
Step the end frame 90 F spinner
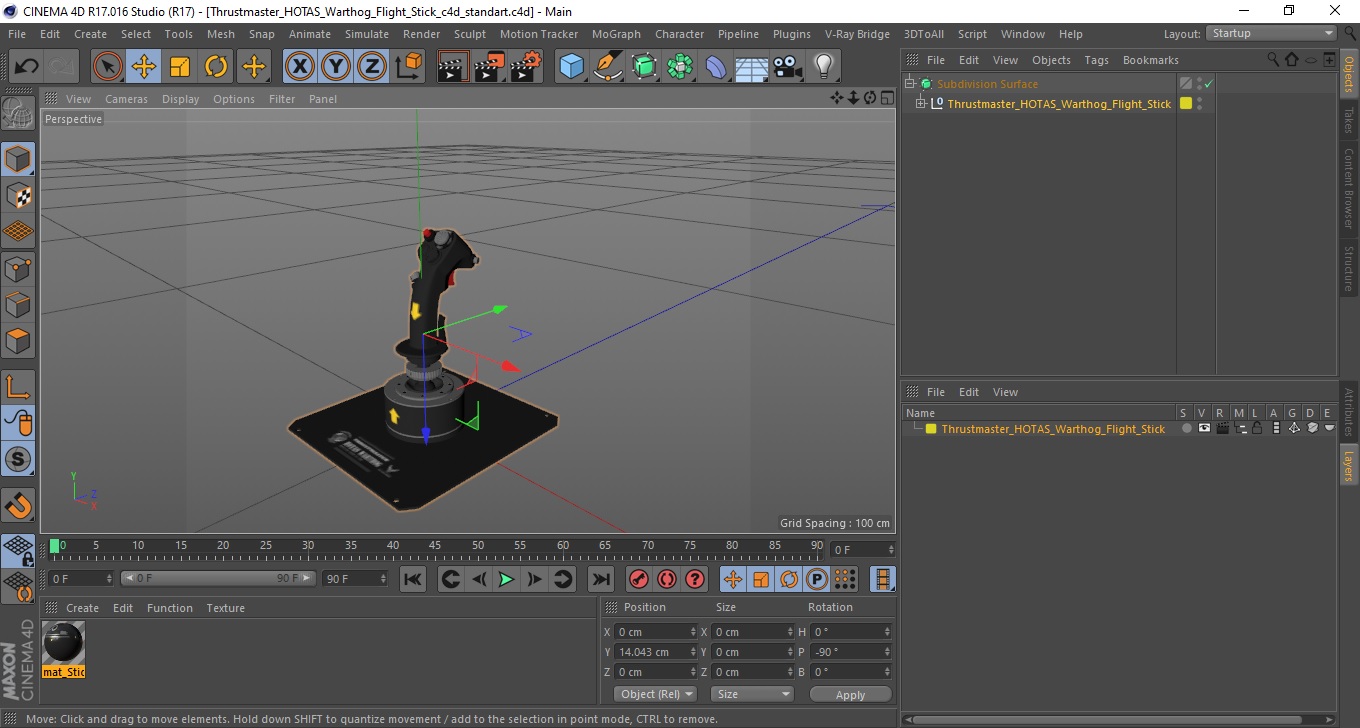coord(382,579)
